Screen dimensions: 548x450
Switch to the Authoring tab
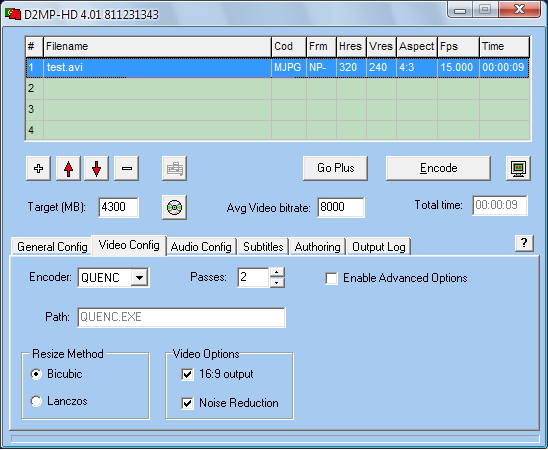(x=317, y=247)
